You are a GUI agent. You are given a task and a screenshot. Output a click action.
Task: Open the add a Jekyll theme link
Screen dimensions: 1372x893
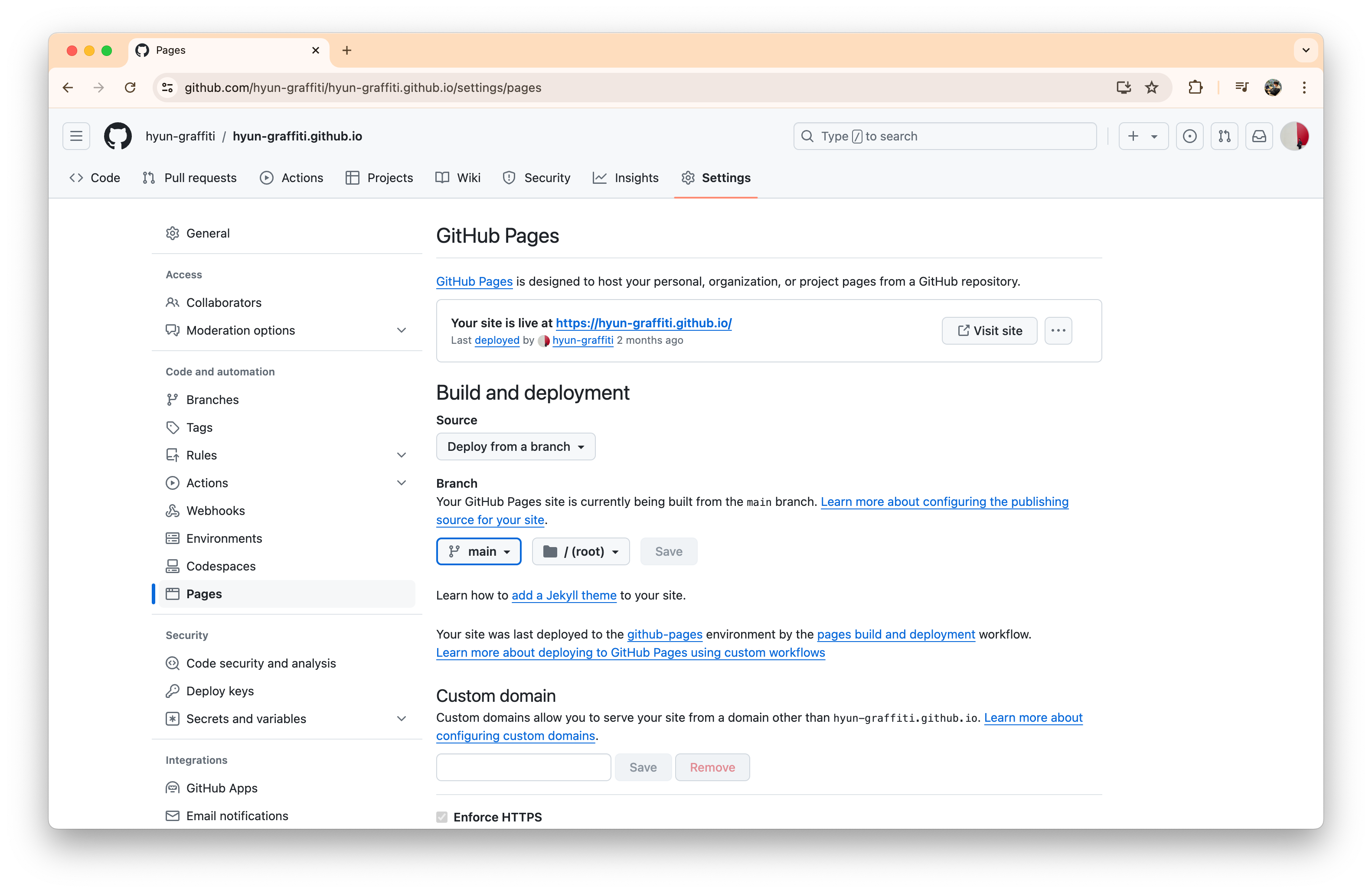(x=564, y=595)
